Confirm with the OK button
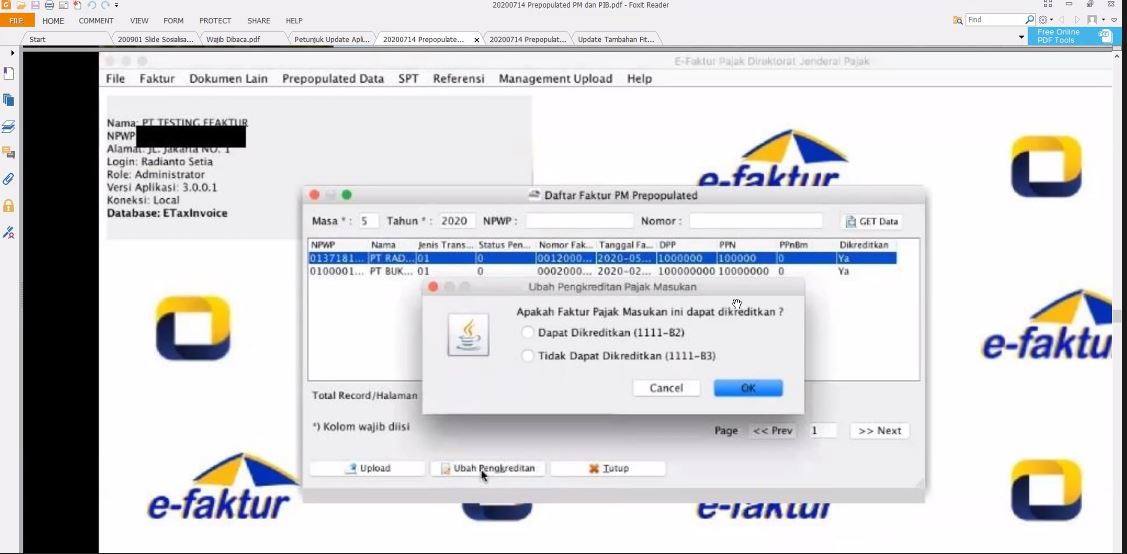The width and height of the screenshot is (1127, 554). (x=747, y=388)
